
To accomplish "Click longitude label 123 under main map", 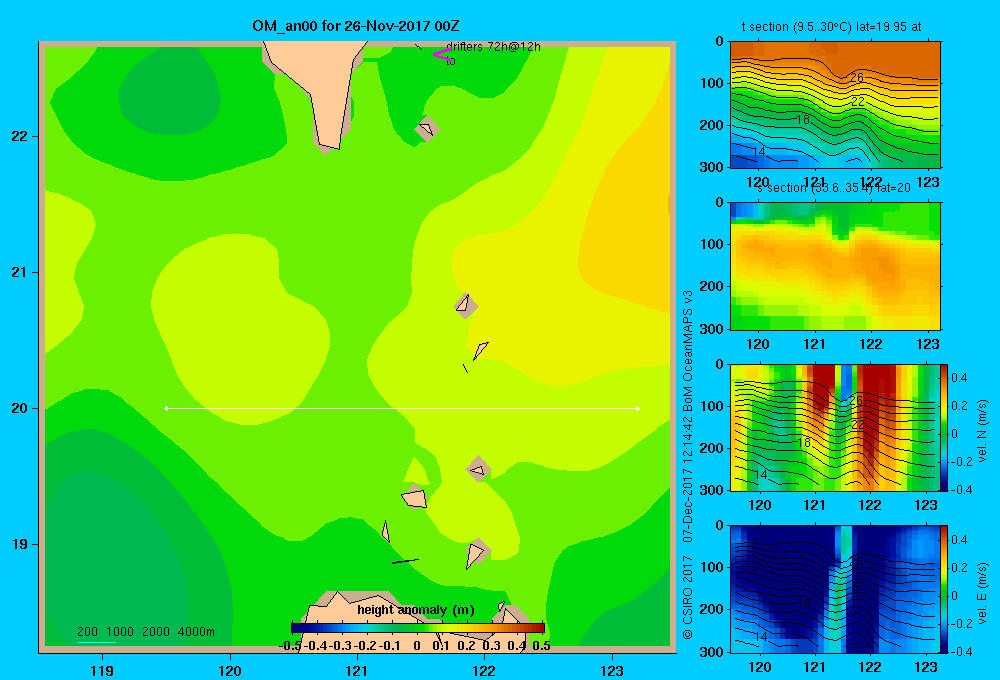I will 612,670.
